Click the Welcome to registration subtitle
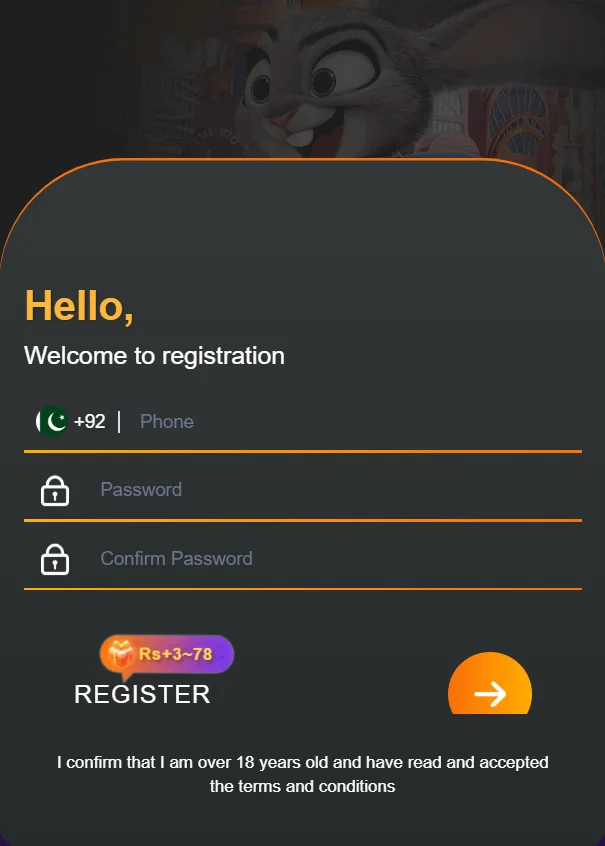605x846 pixels. tap(154, 356)
